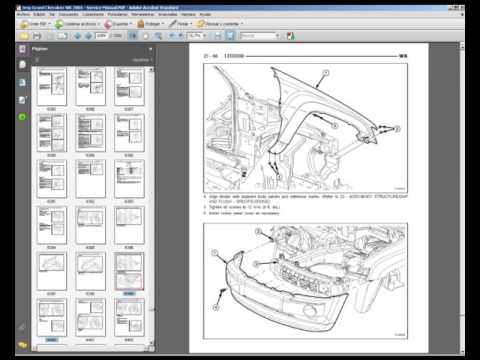This screenshot has width=480, height=360.
Task: Expand the zoom percentage dropdown
Action: (204, 35)
